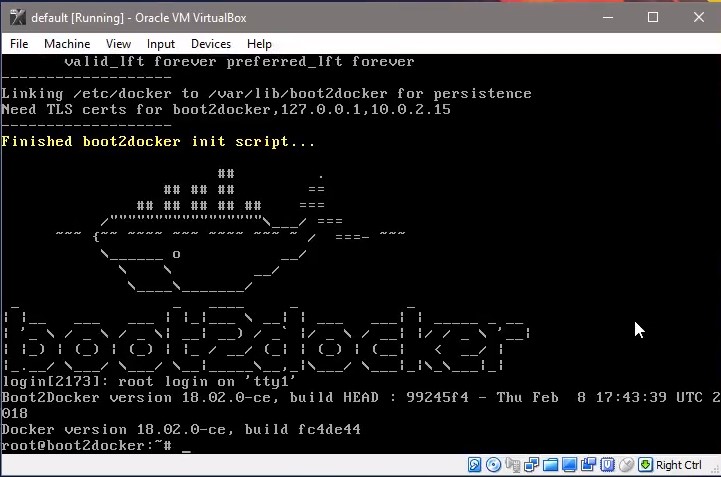Image resolution: width=721 pixels, height=477 pixels.
Task: Close the VirtualBox VM window
Action: click(x=699, y=17)
